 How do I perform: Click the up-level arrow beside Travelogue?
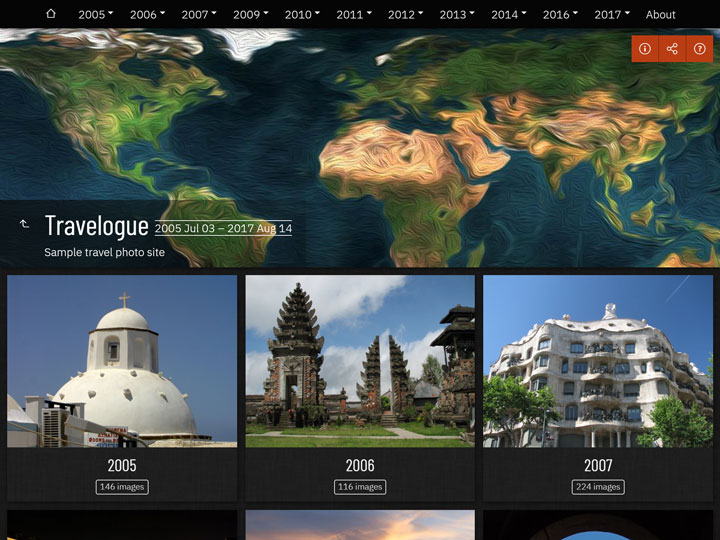coord(24,224)
